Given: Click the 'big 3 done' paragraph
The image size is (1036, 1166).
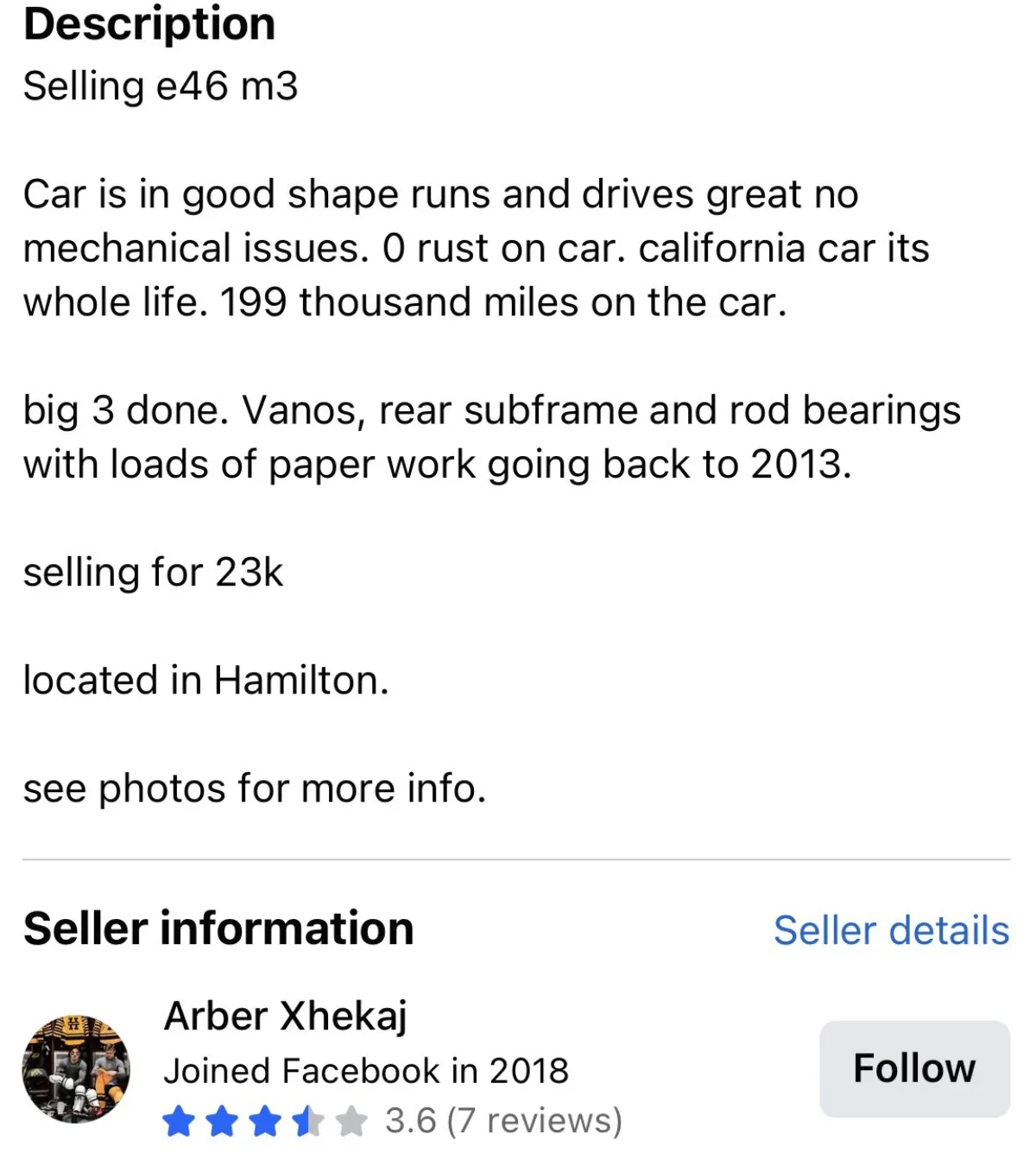Looking at the screenshot, I should pos(490,437).
